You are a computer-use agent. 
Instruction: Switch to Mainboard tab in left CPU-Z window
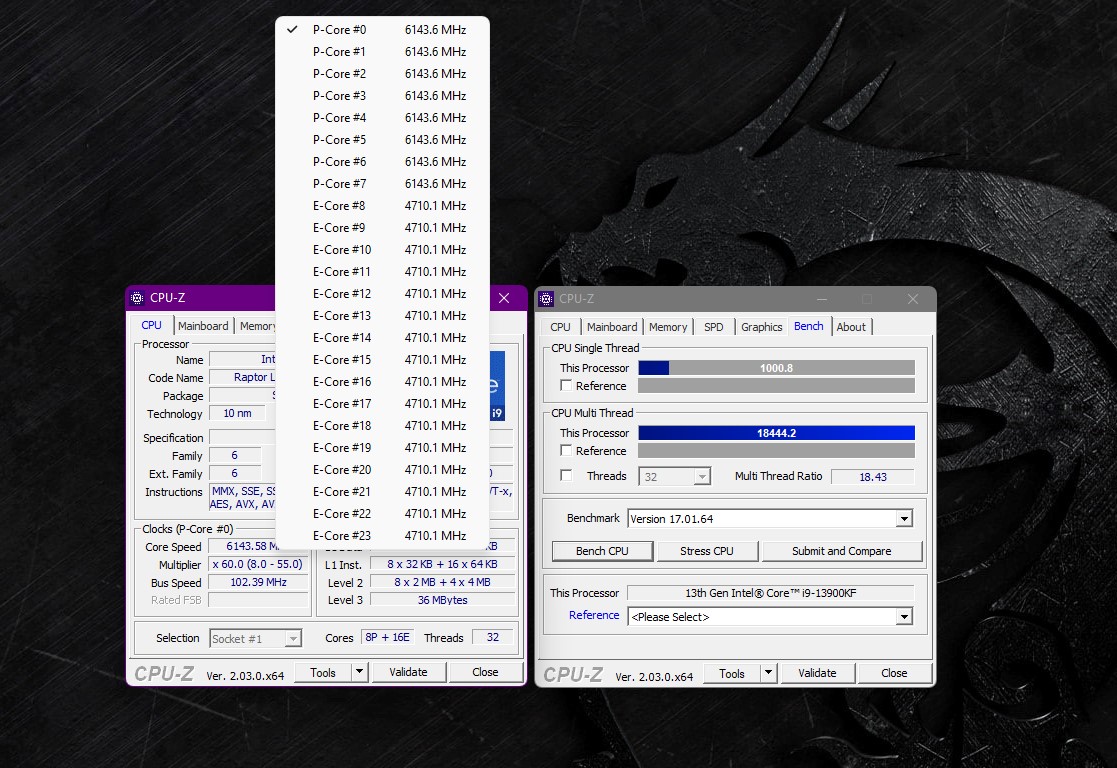[203, 326]
